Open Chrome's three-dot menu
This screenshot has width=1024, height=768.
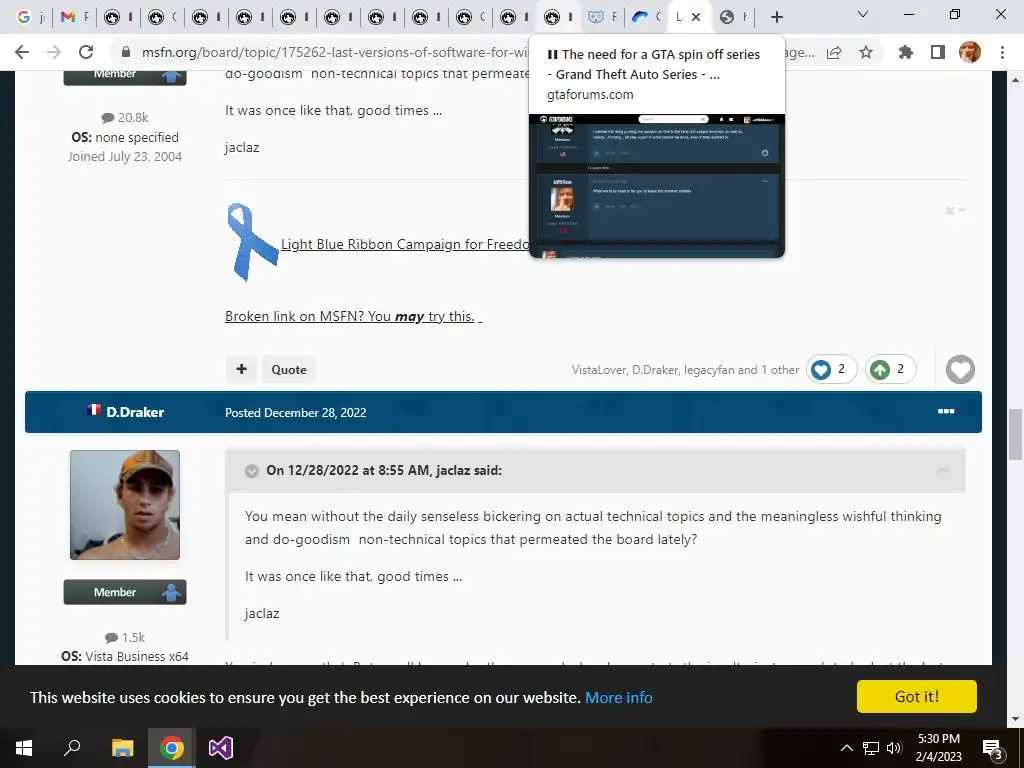click(1002, 52)
